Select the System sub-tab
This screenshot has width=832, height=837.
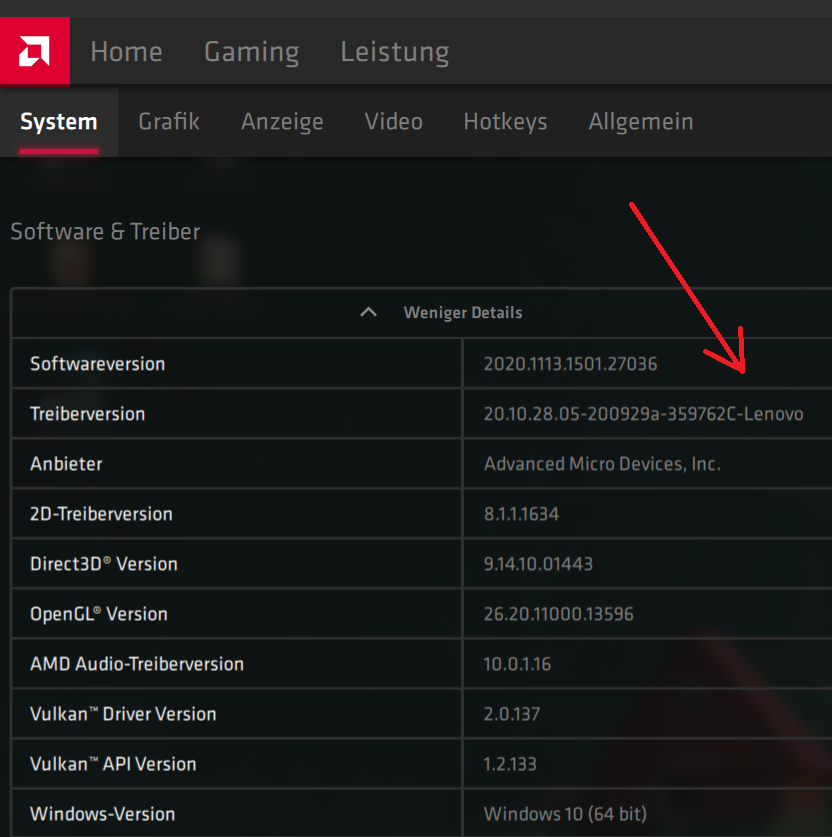pyautogui.click(x=59, y=122)
